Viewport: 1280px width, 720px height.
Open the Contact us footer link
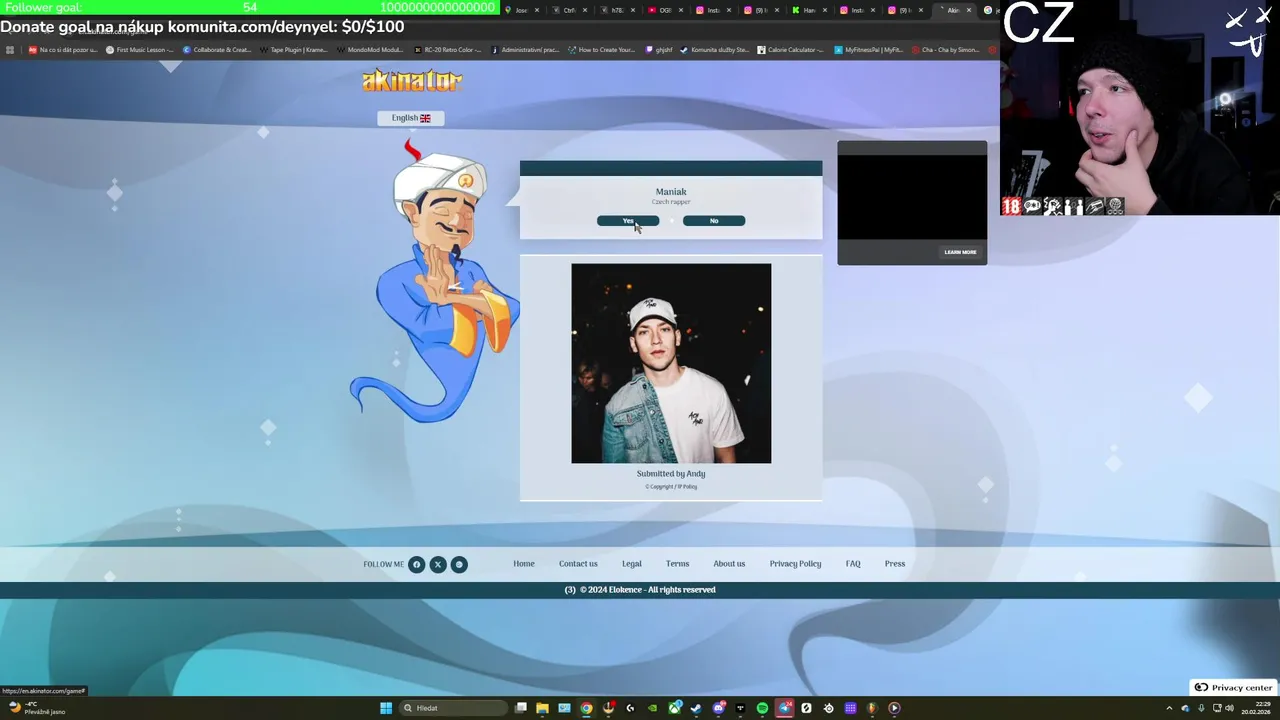(x=578, y=564)
